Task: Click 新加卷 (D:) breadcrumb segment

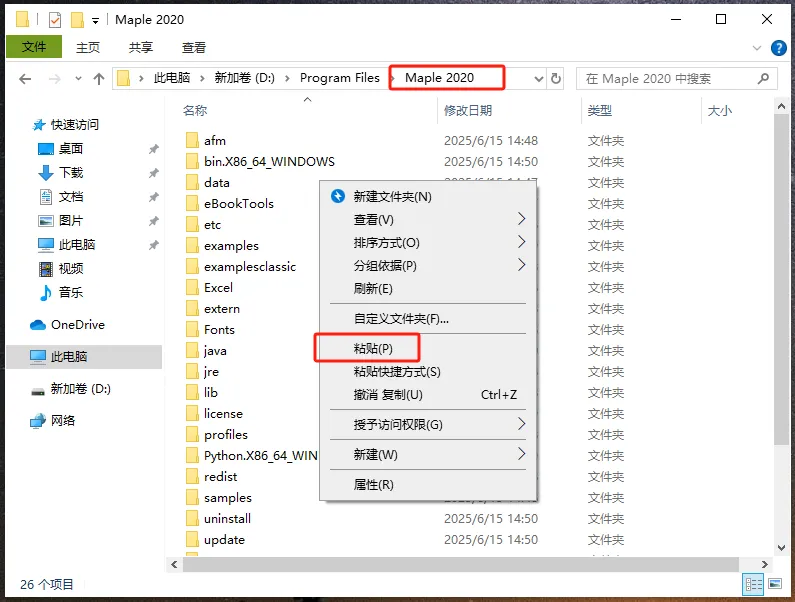Action: 244,78
